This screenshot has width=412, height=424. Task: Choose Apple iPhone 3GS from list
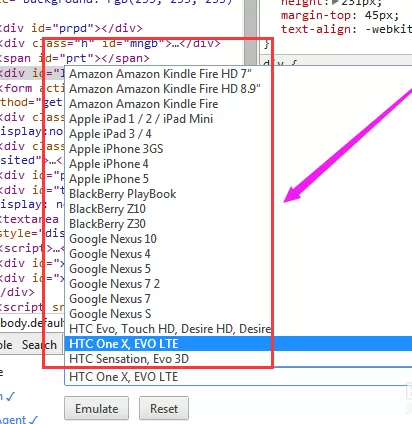click(x=238, y=149)
